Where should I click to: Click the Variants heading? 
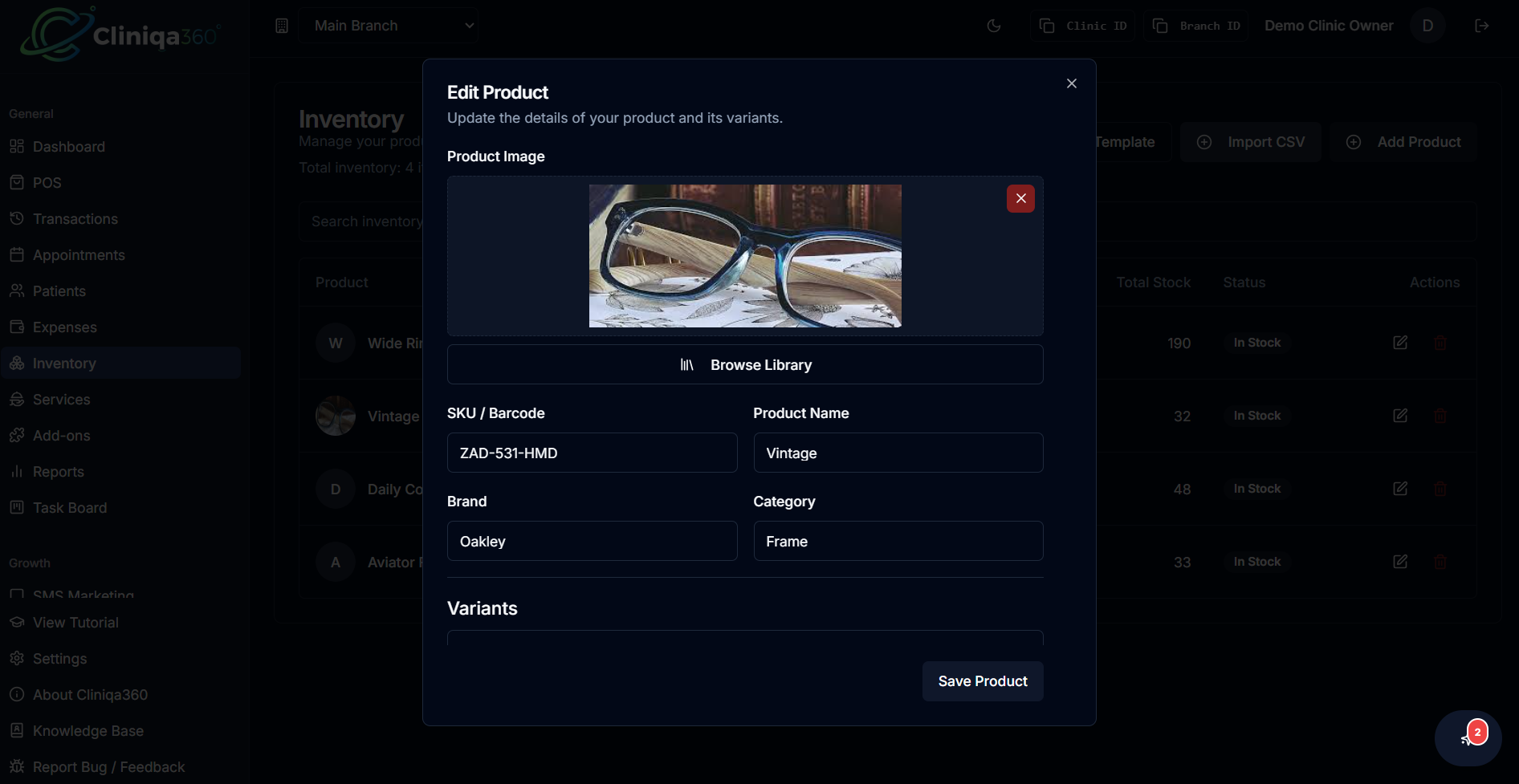(x=483, y=608)
